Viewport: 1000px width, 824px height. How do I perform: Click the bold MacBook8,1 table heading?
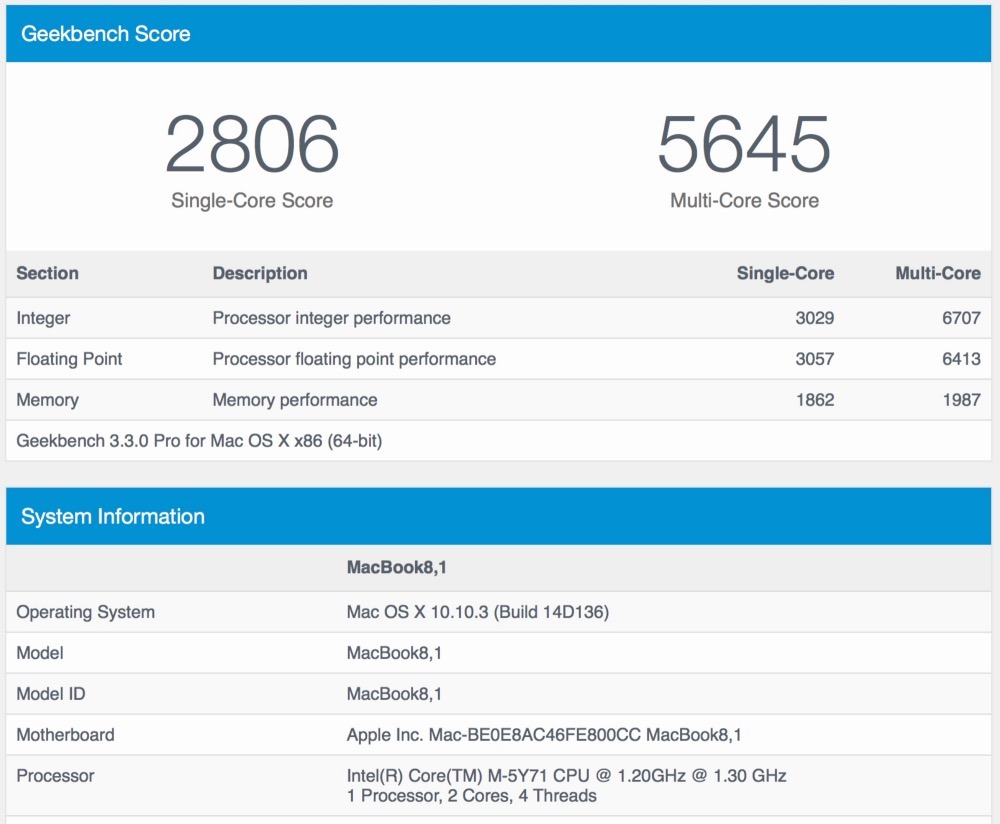[x=396, y=567]
